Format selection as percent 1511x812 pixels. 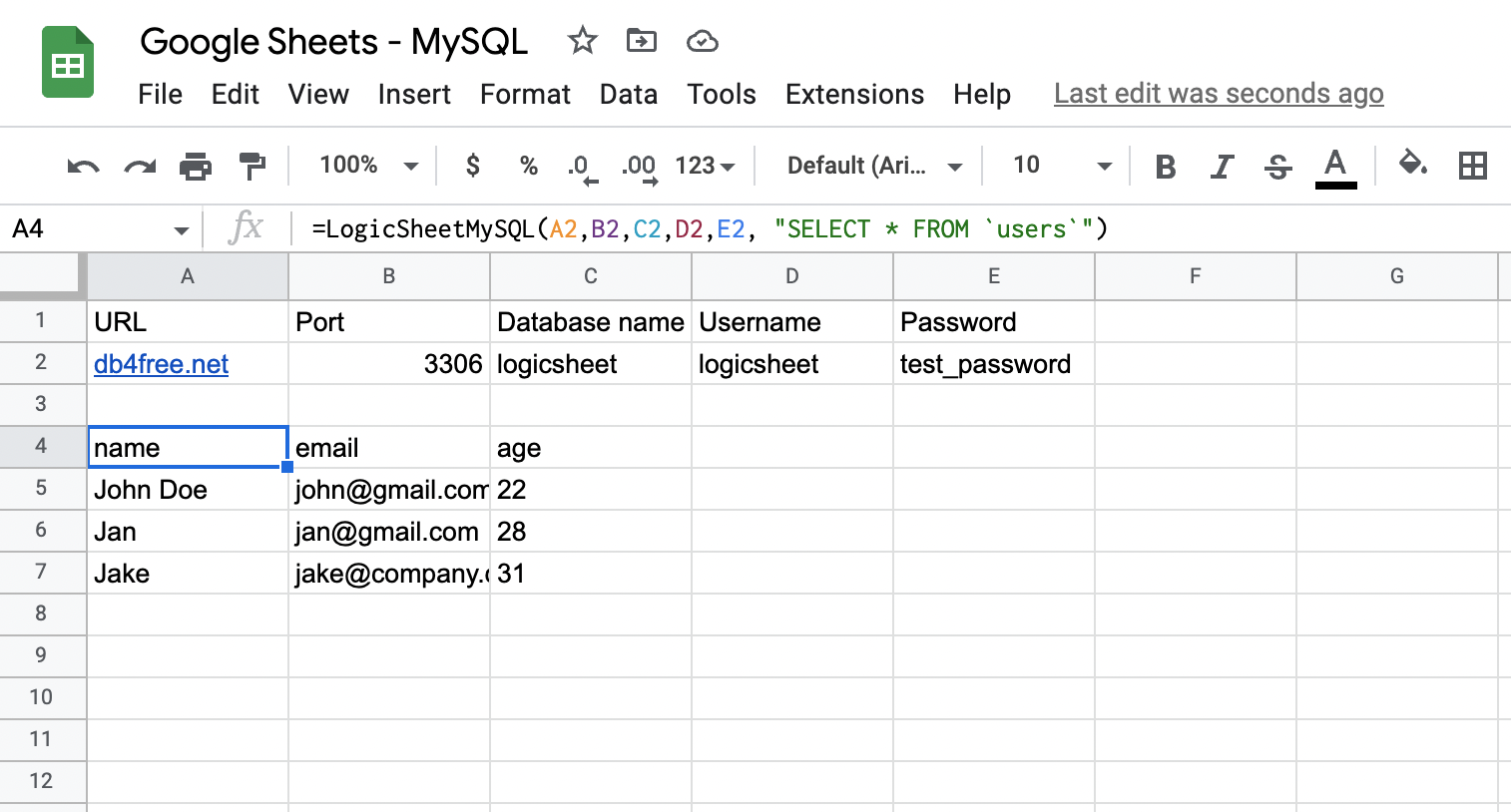click(x=528, y=166)
